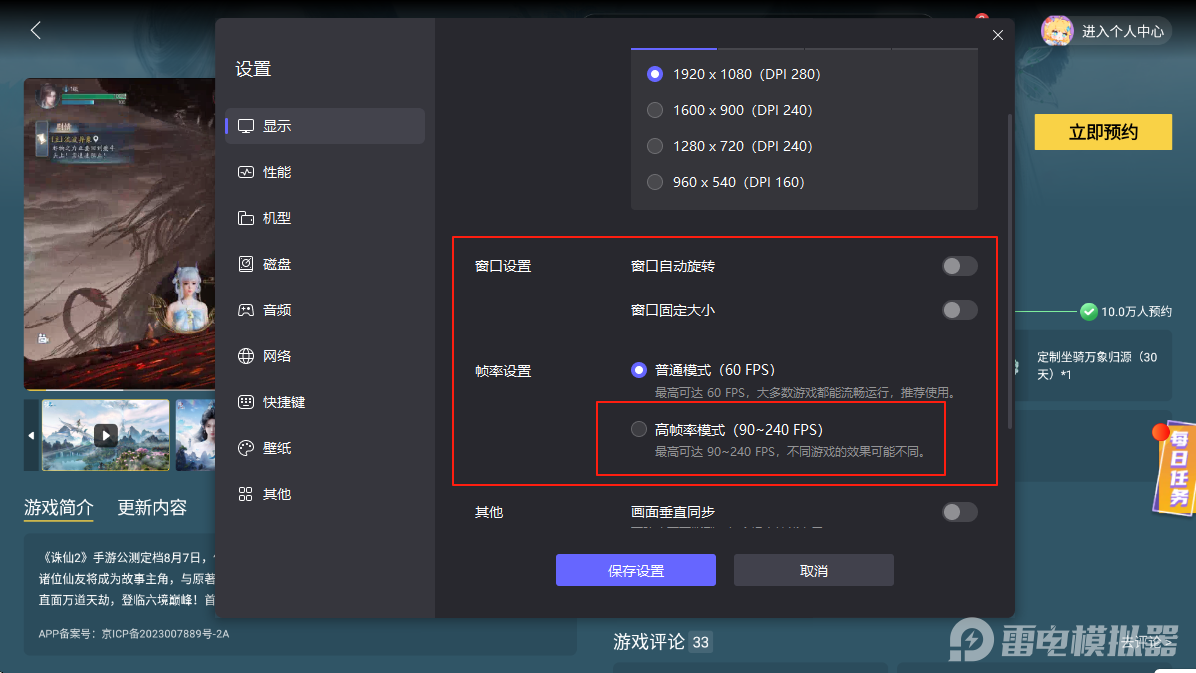Play the game trailer video thumbnail

pos(108,435)
